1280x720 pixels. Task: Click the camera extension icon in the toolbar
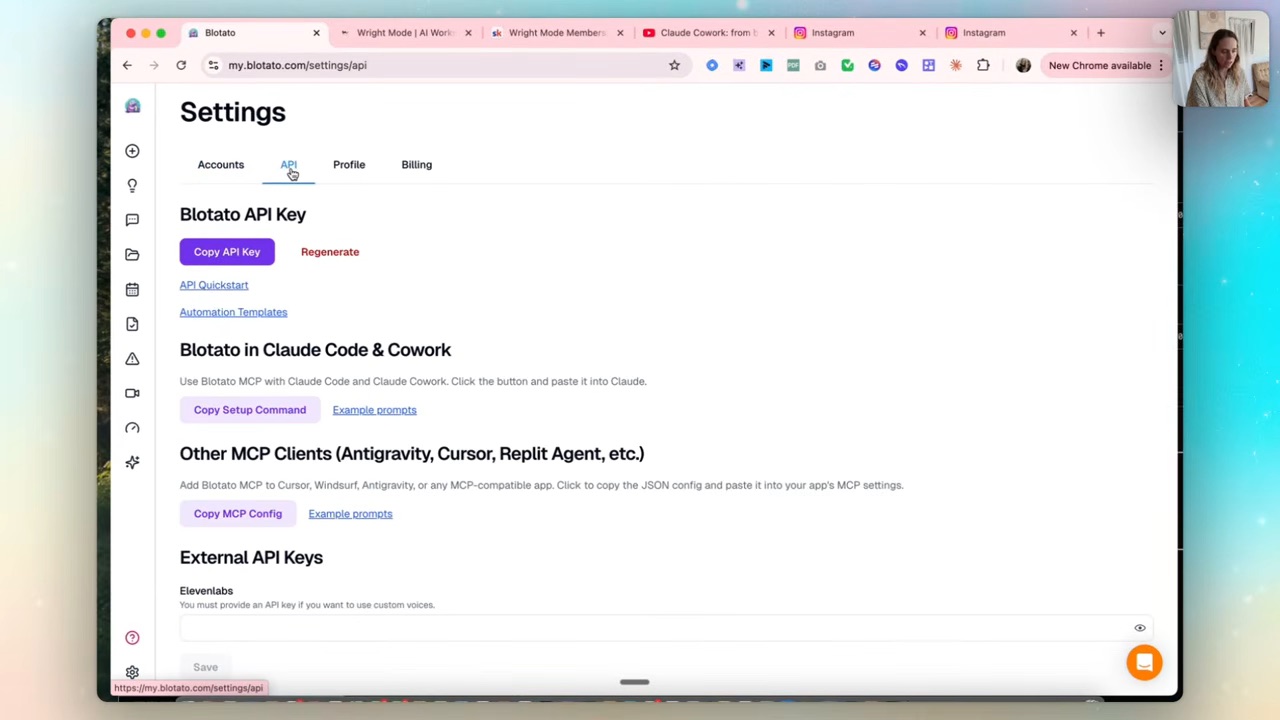[x=820, y=65]
